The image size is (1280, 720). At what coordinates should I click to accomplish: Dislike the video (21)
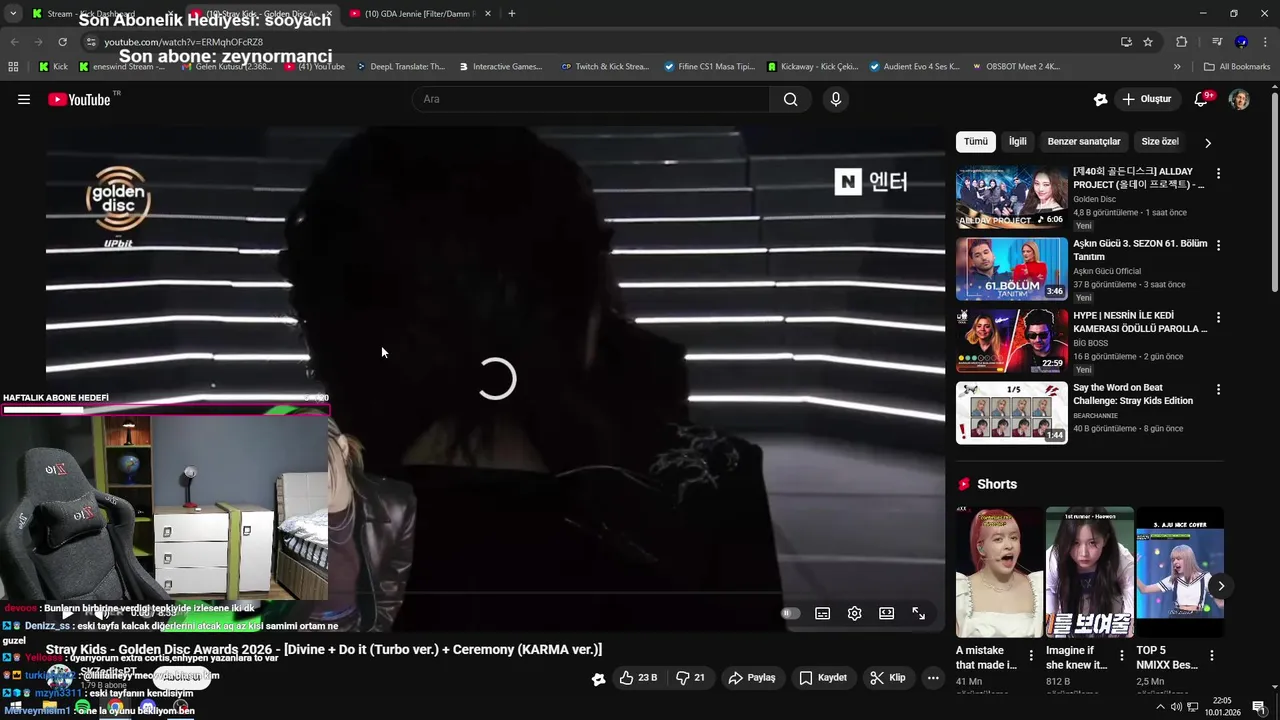[x=691, y=678]
